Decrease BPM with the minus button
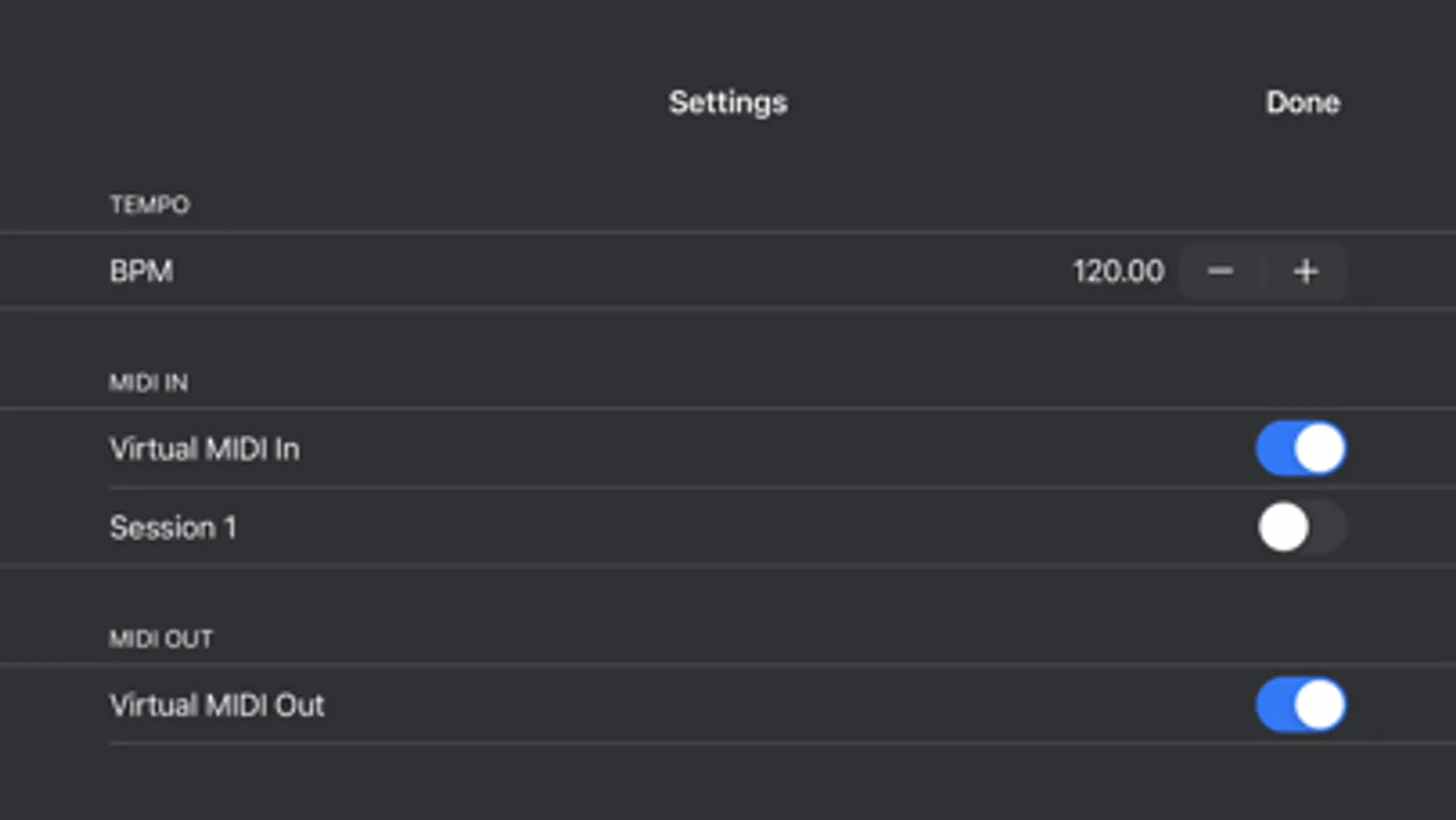The height and width of the screenshot is (820, 1456). (x=1220, y=272)
